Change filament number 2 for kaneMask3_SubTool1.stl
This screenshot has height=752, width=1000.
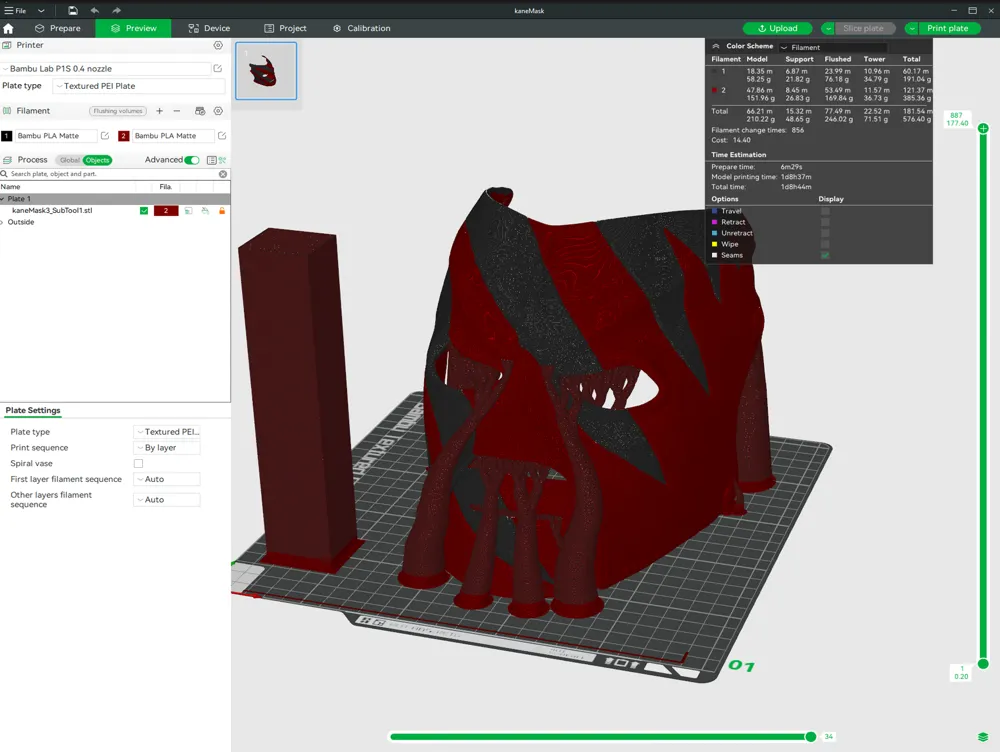click(166, 210)
